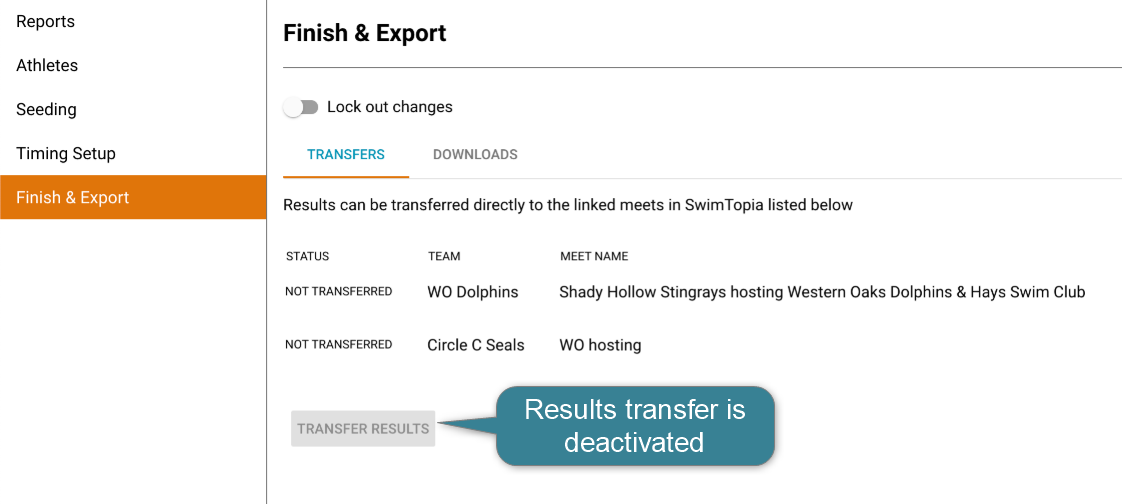Go to Athletes in the sidebar
The width and height of the screenshot is (1122, 504).
tap(47, 65)
